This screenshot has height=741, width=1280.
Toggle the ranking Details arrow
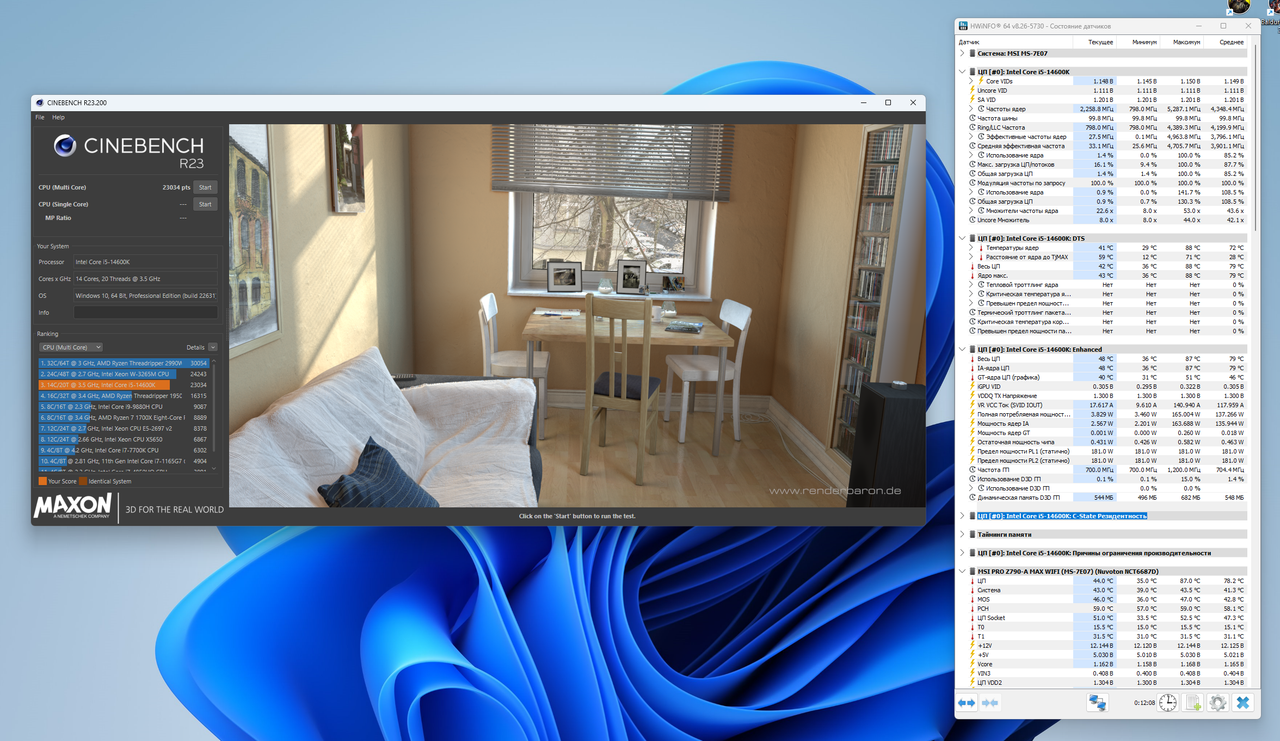coord(213,347)
